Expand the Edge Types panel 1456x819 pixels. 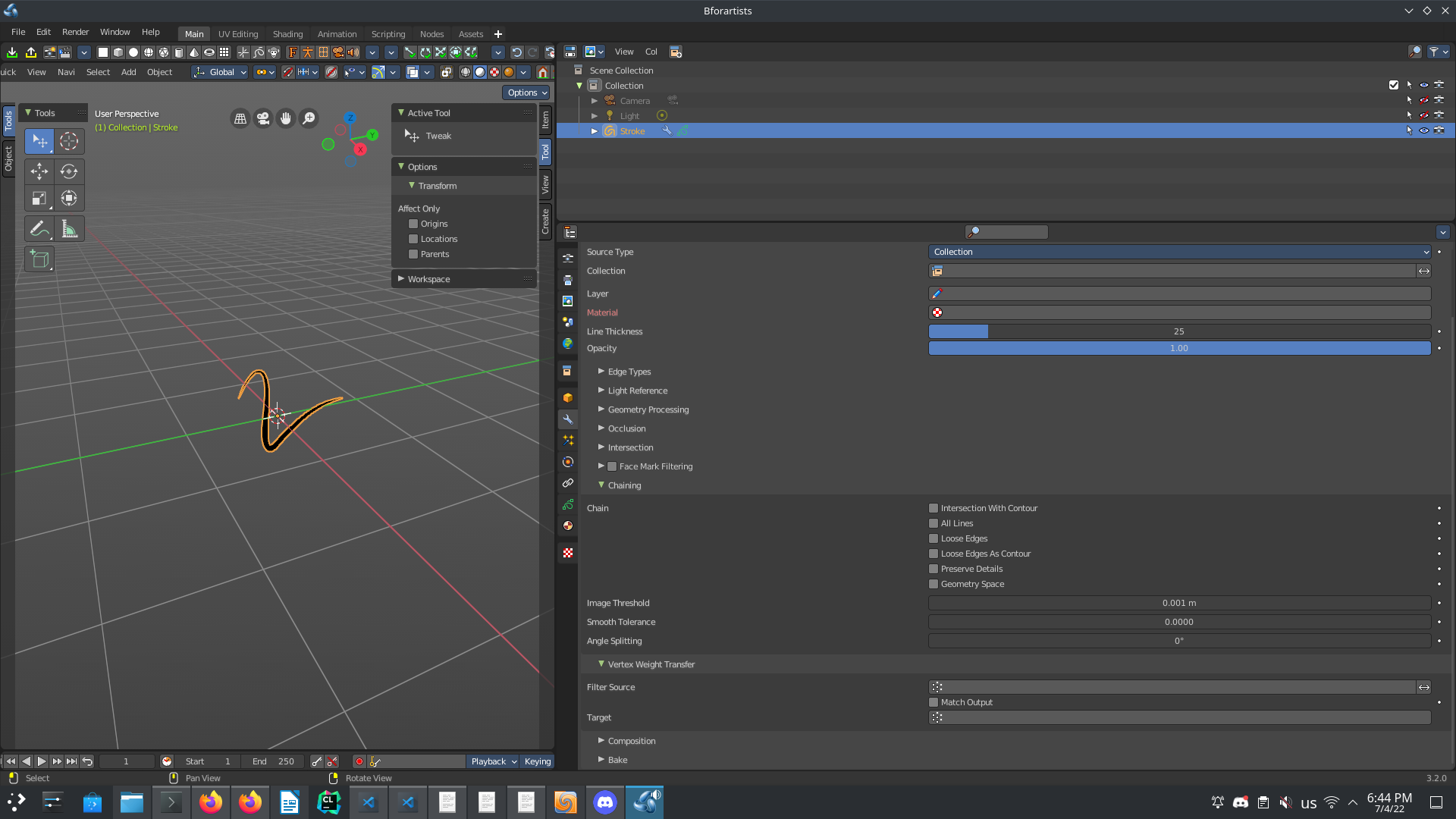click(629, 372)
